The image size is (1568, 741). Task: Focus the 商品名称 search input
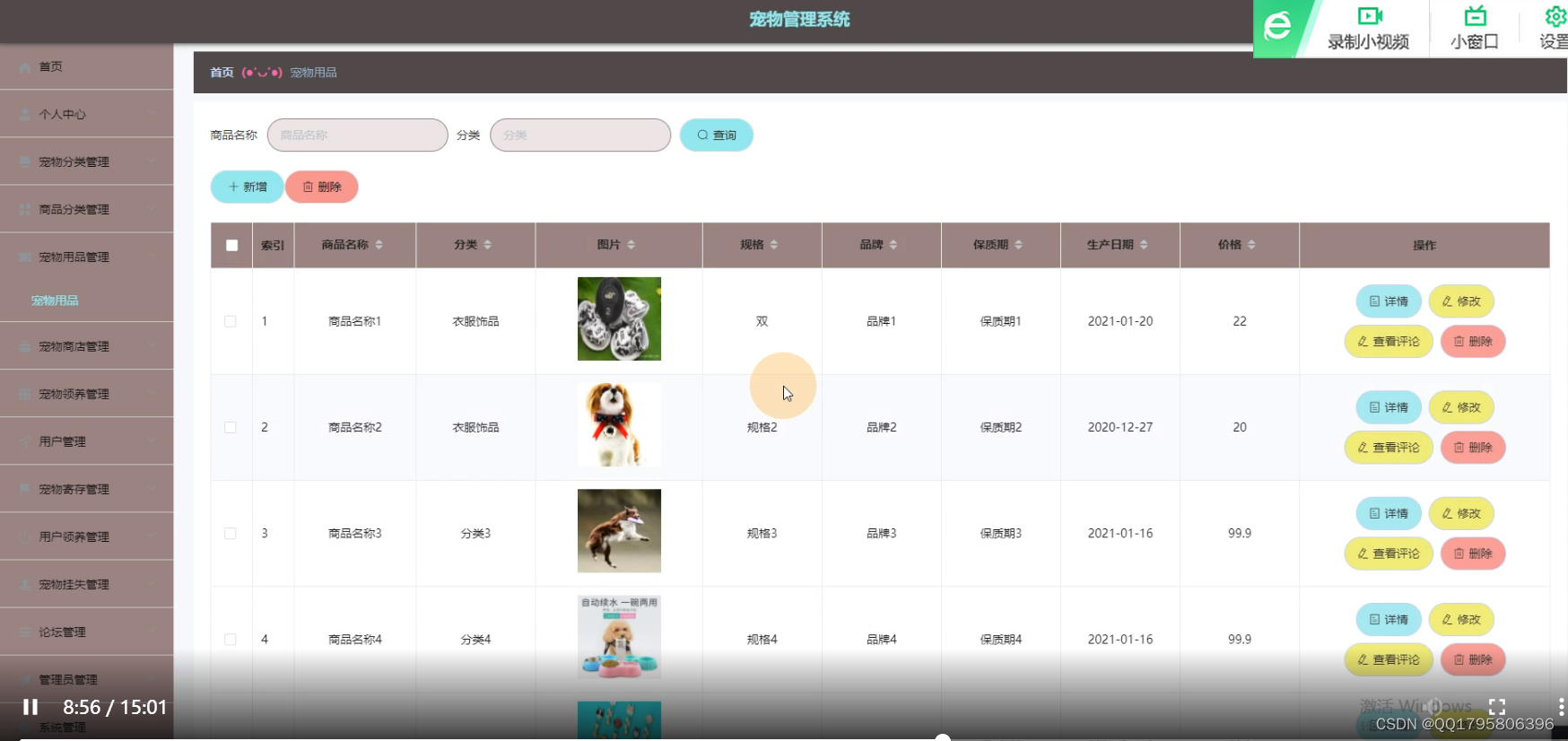pos(357,135)
